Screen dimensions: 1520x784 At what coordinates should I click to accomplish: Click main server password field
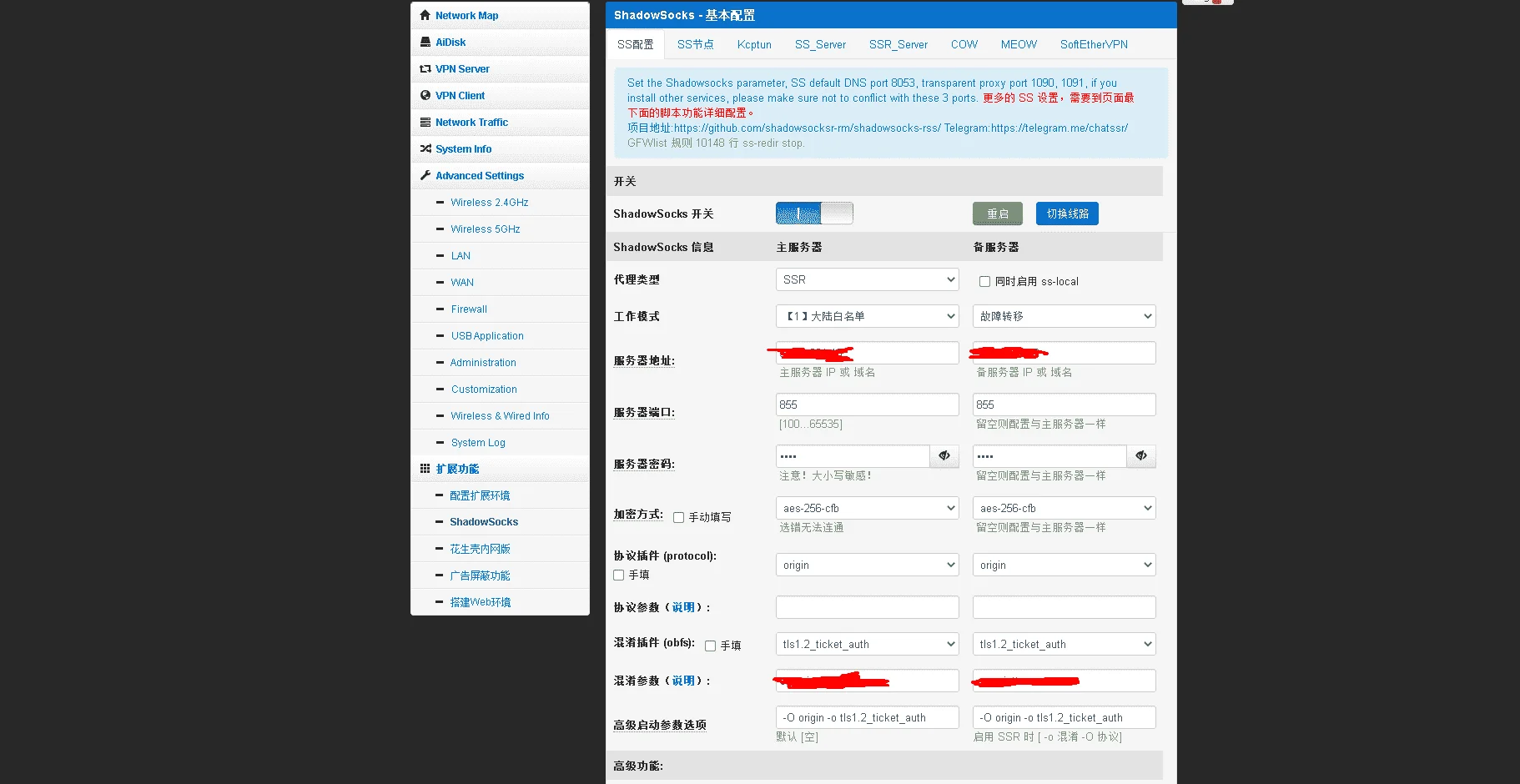point(853,455)
